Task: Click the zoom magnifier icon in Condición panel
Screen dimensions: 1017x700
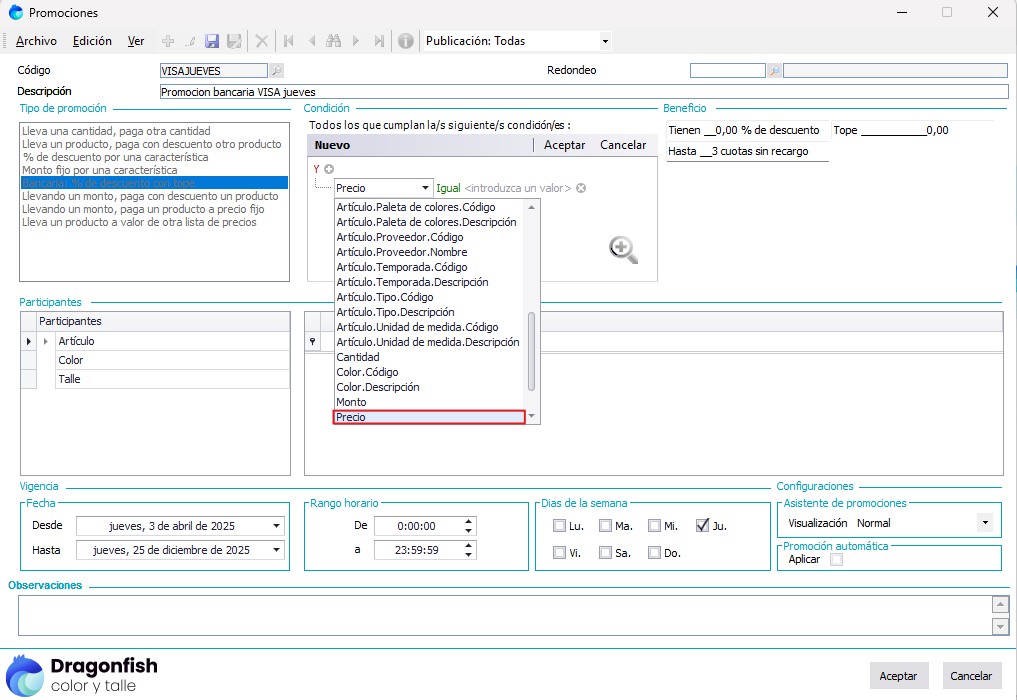Action: (624, 250)
